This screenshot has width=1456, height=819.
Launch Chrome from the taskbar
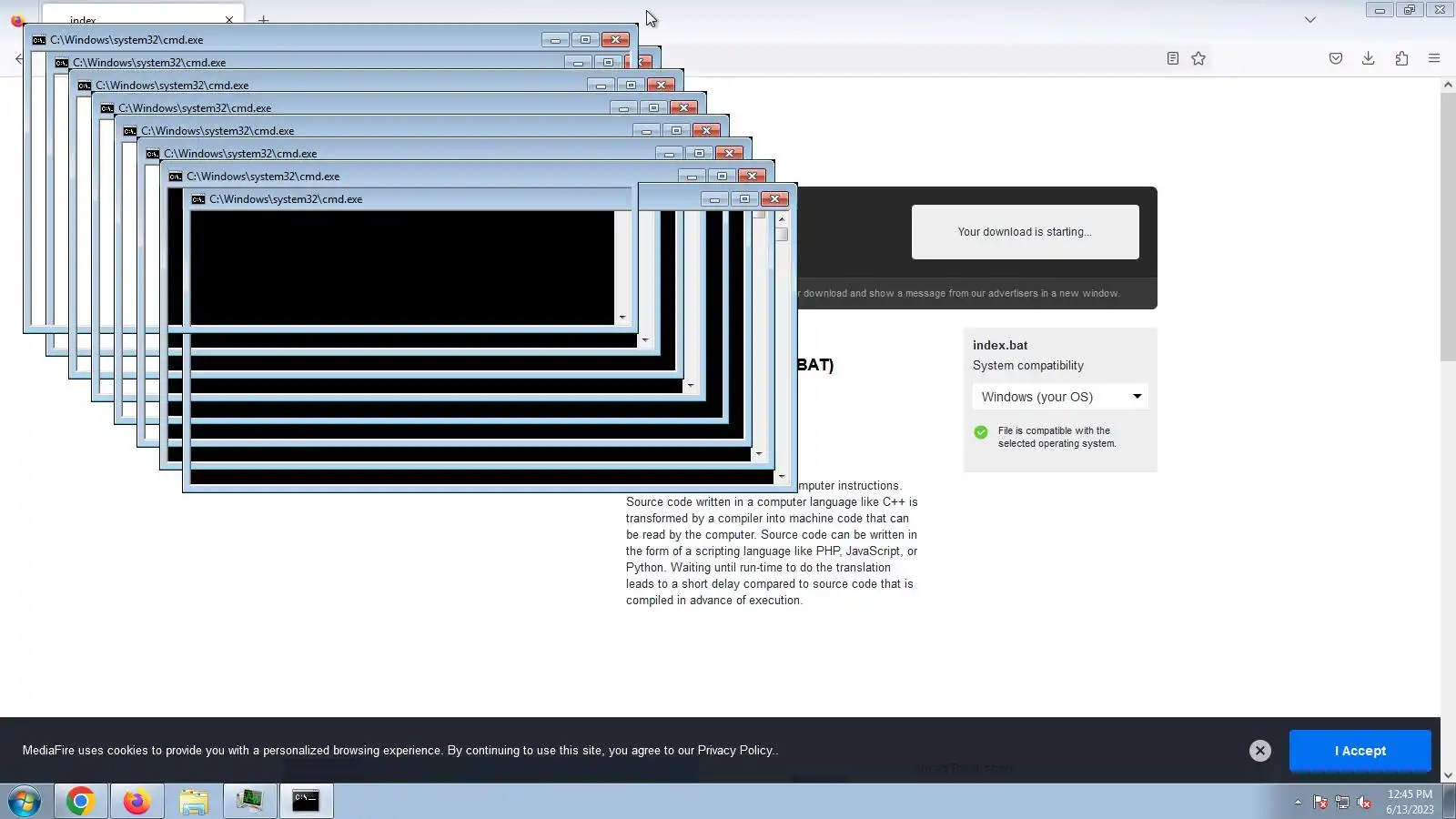tap(80, 801)
